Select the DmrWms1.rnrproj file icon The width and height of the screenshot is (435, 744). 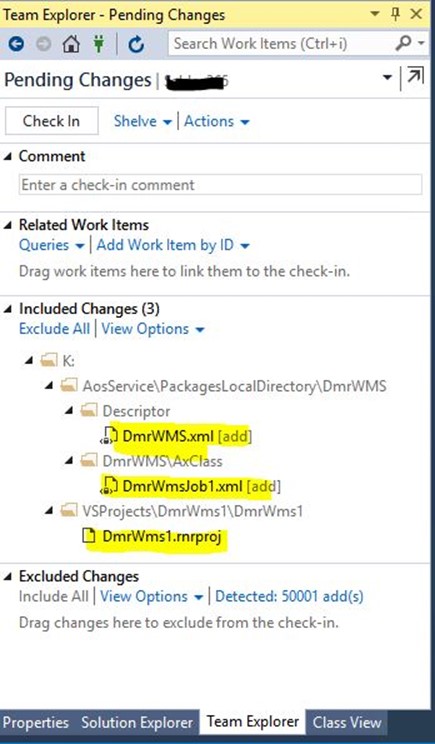(88, 536)
